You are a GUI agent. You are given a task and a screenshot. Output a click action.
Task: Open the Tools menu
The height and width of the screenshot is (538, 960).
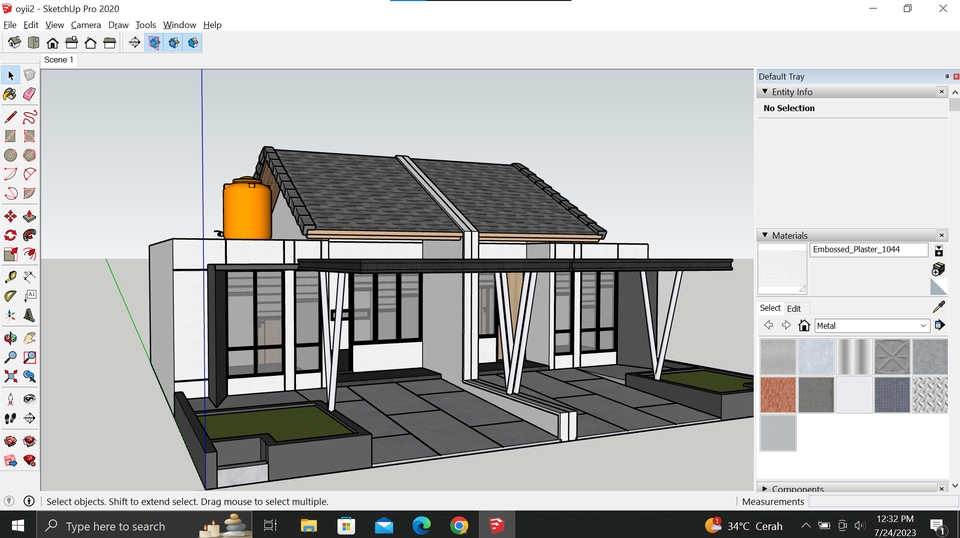(x=146, y=25)
